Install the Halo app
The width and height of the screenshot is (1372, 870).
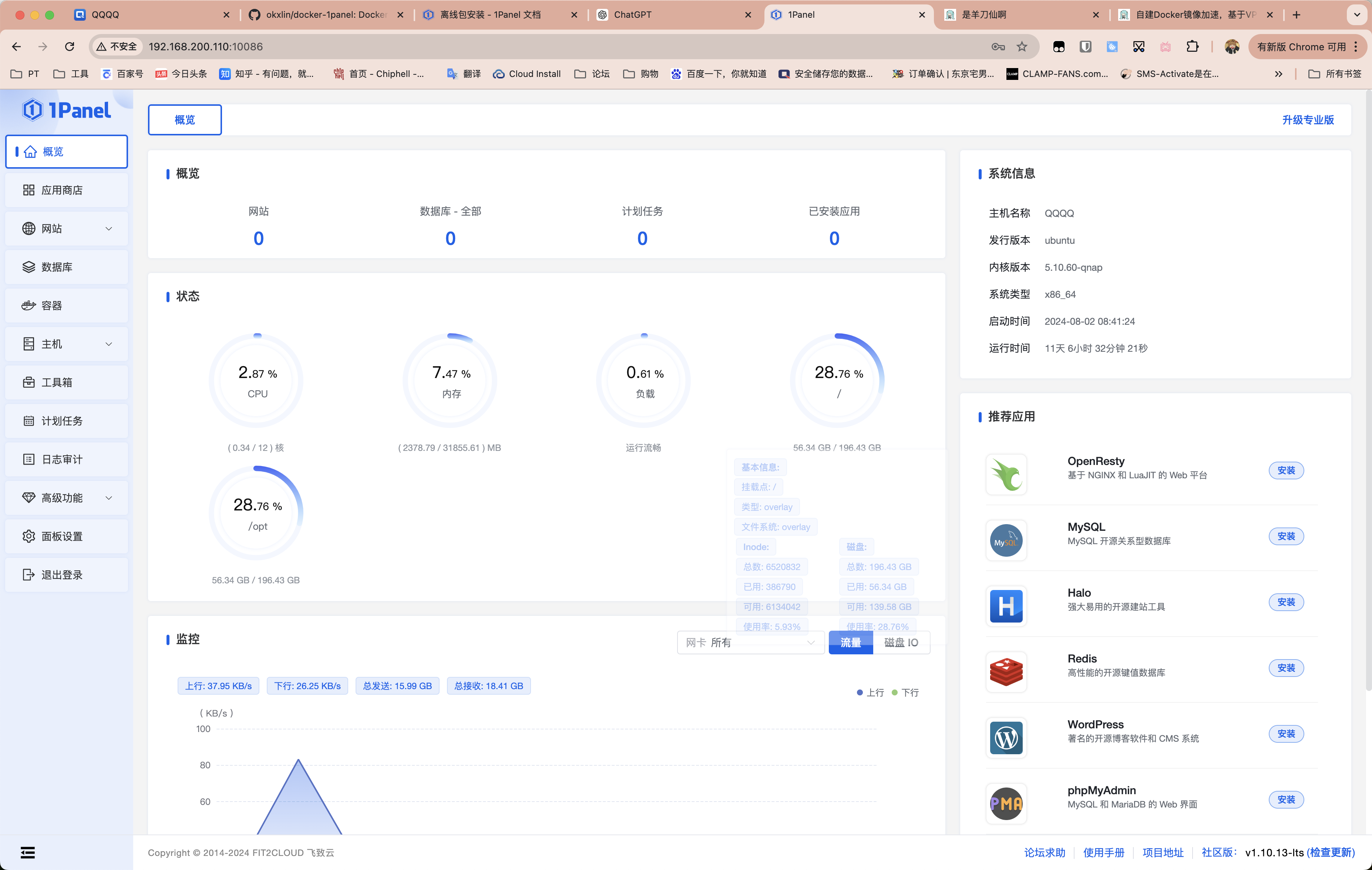pyautogui.click(x=1286, y=602)
